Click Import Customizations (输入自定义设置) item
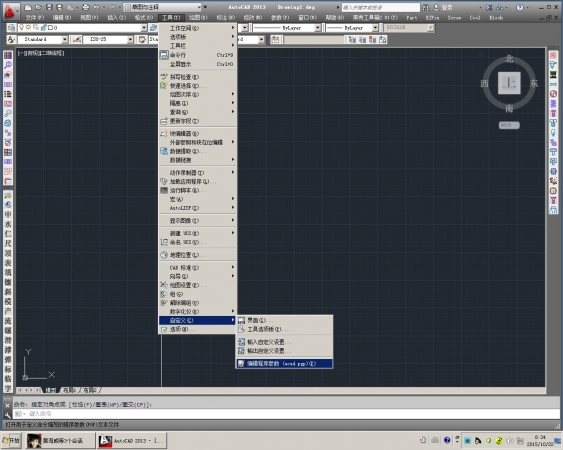Image resolution: width=563 pixels, height=450 pixels. [x=284, y=342]
